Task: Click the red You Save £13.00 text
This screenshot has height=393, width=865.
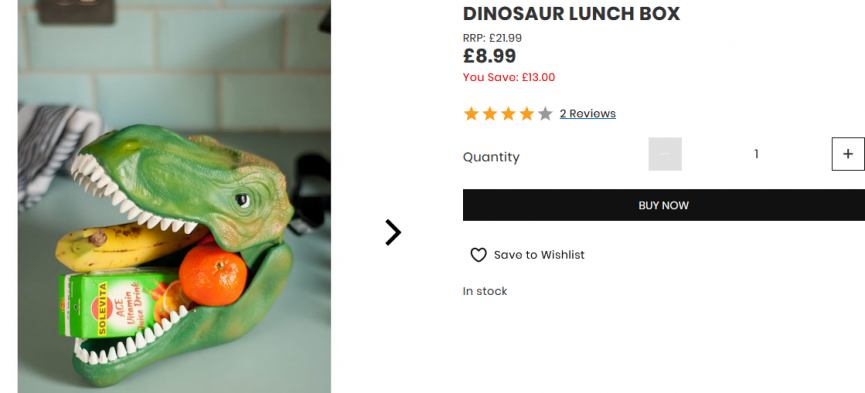Action: coord(509,77)
